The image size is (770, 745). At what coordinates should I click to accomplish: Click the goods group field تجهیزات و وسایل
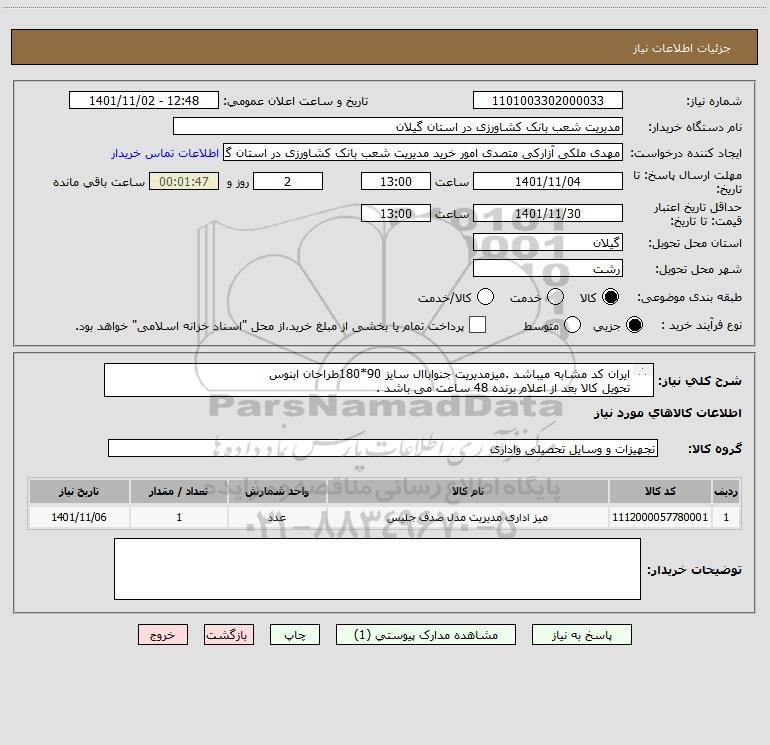(x=383, y=448)
